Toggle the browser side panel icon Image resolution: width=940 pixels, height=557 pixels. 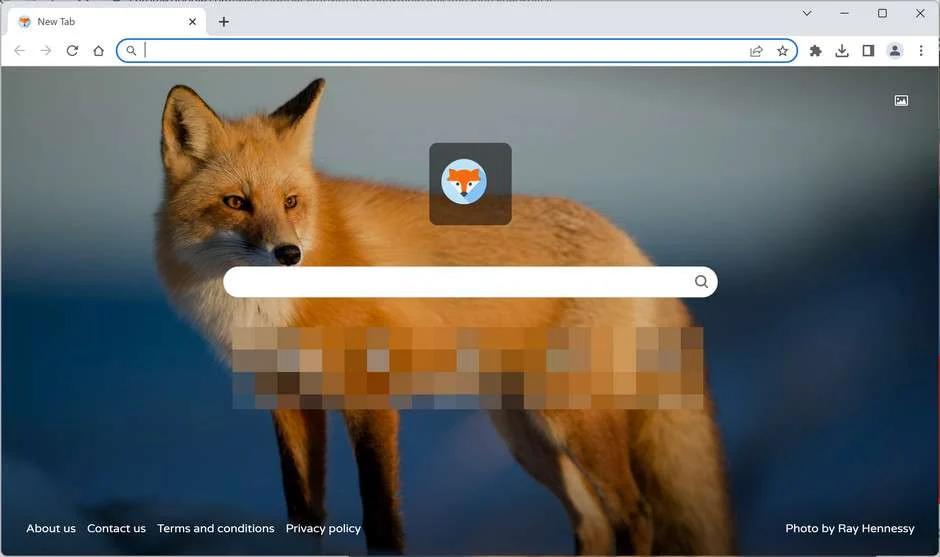point(868,51)
